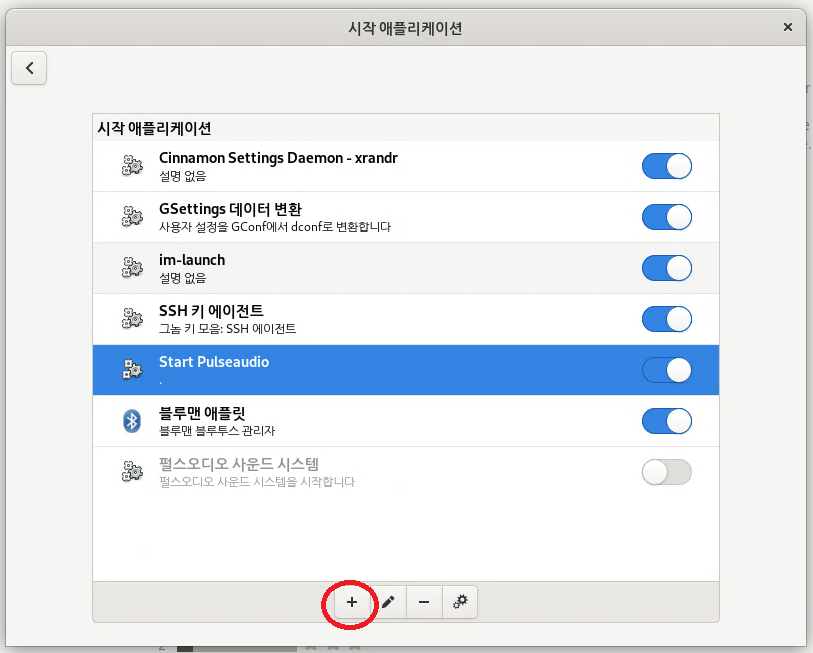The height and width of the screenshot is (653, 813).
Task: Click the 펄스오디오 사운드 시스템 gear icon
Action: click(132, 471)
